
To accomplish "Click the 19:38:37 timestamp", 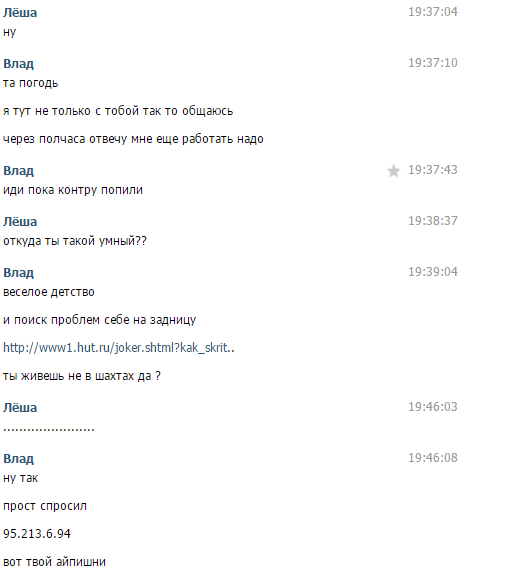I will pos(433,221).
